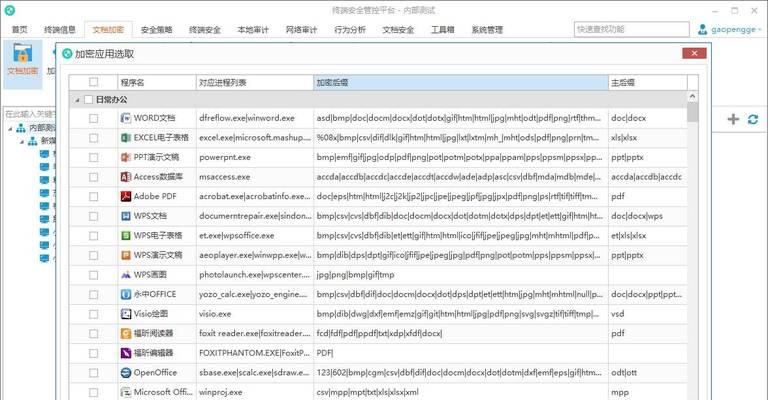Click the refresh icon in main window

753,119
